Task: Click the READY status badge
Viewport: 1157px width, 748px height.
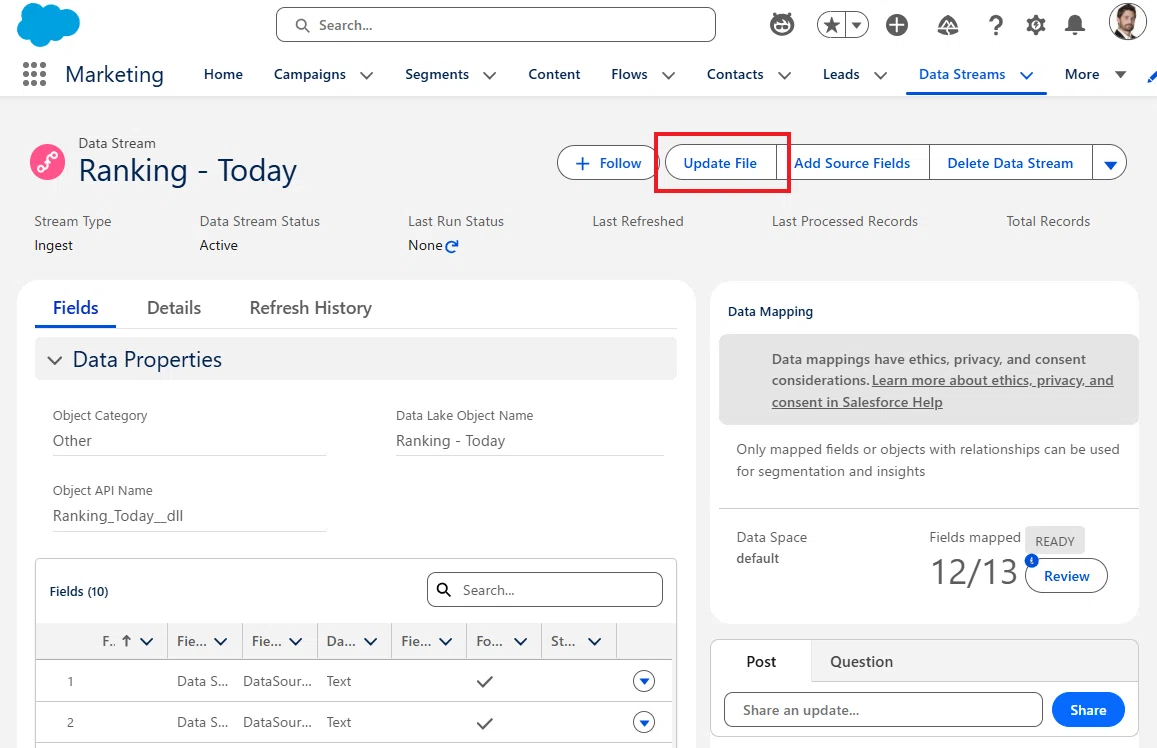Action: click(x=1054, y=541)
